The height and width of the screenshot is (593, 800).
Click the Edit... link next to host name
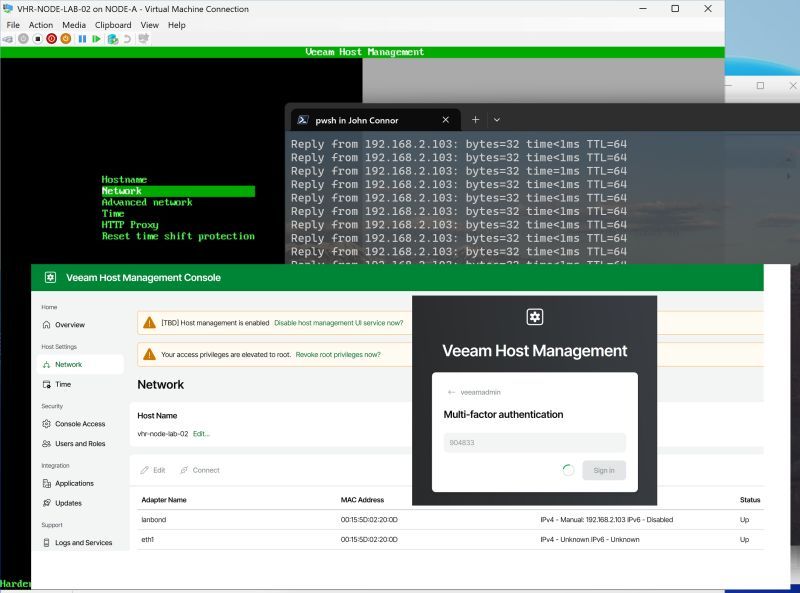(201, 434)
